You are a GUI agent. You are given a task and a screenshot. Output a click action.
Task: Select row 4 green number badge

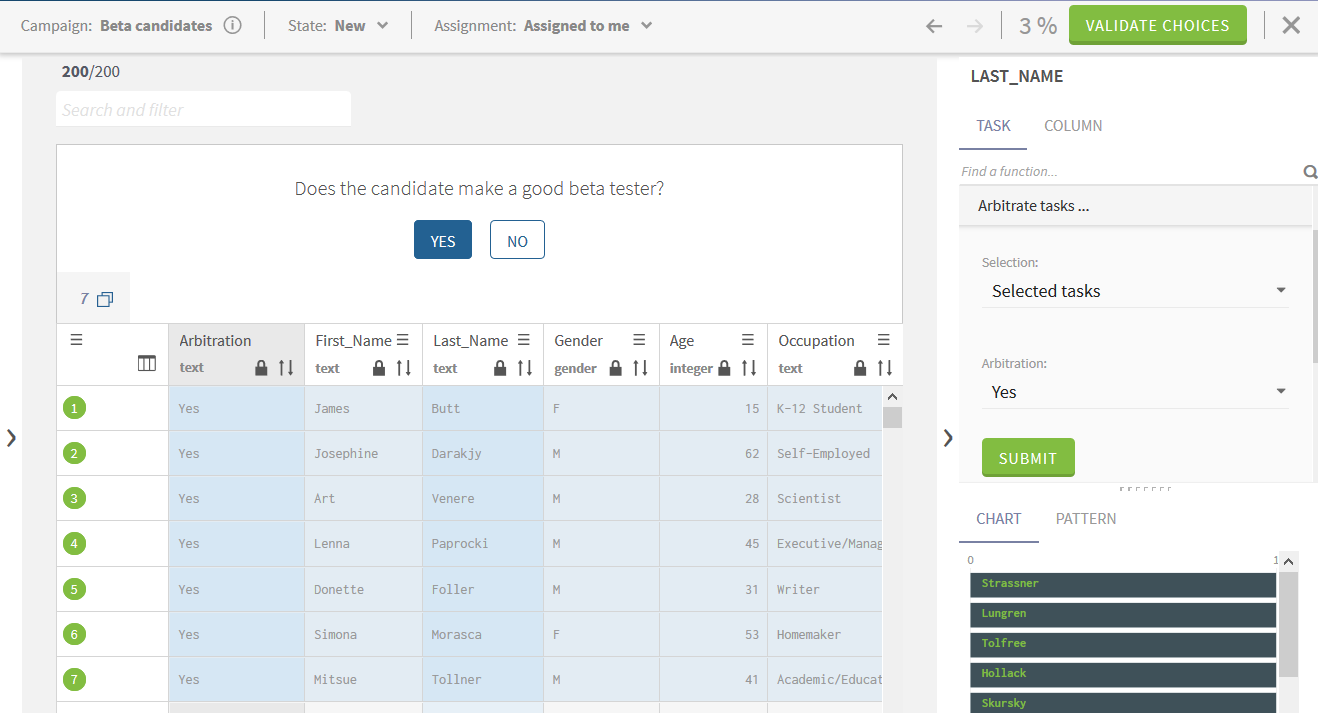pos(75,544)
